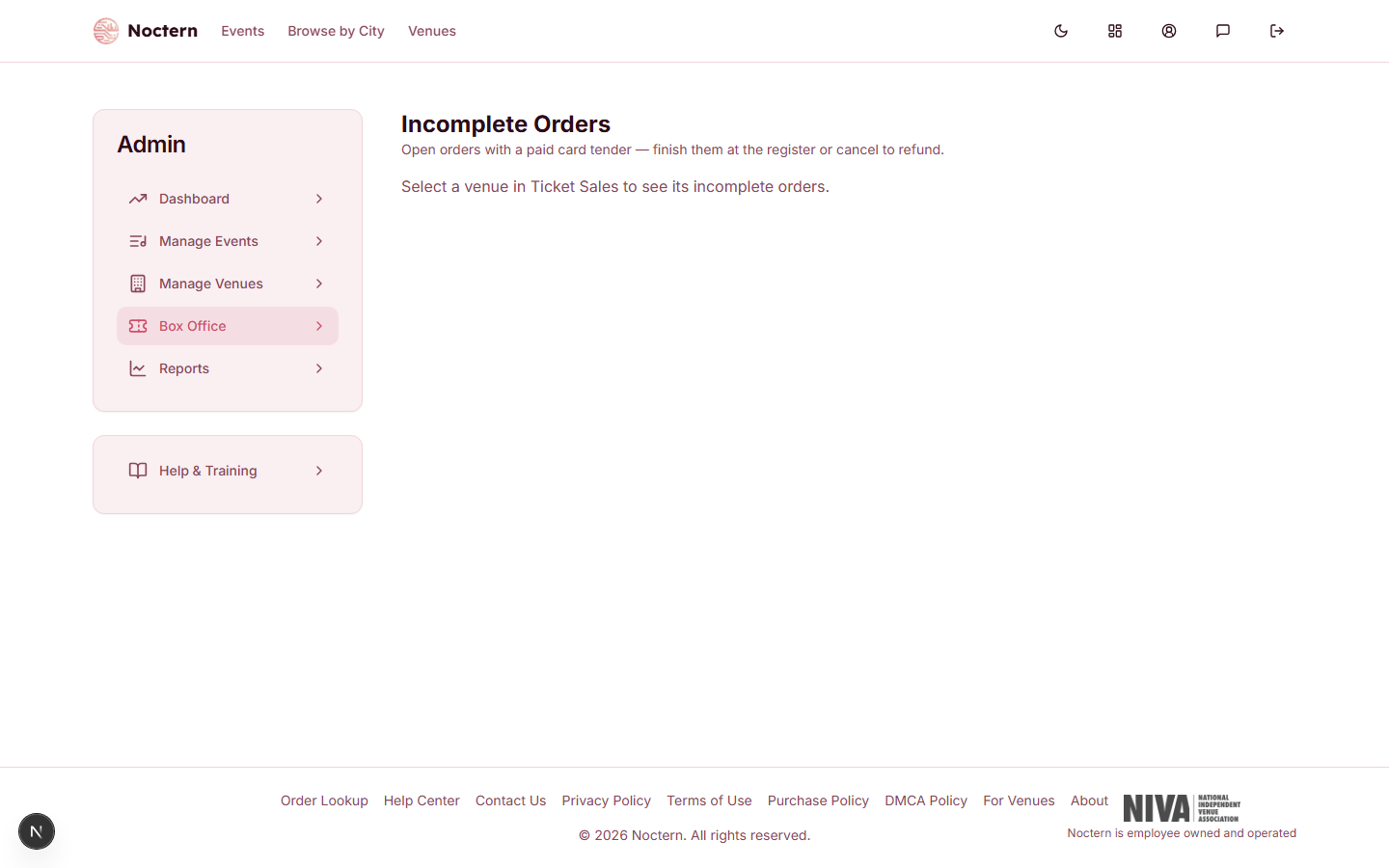Open the Privacy Policy footer link

(606, 800)
